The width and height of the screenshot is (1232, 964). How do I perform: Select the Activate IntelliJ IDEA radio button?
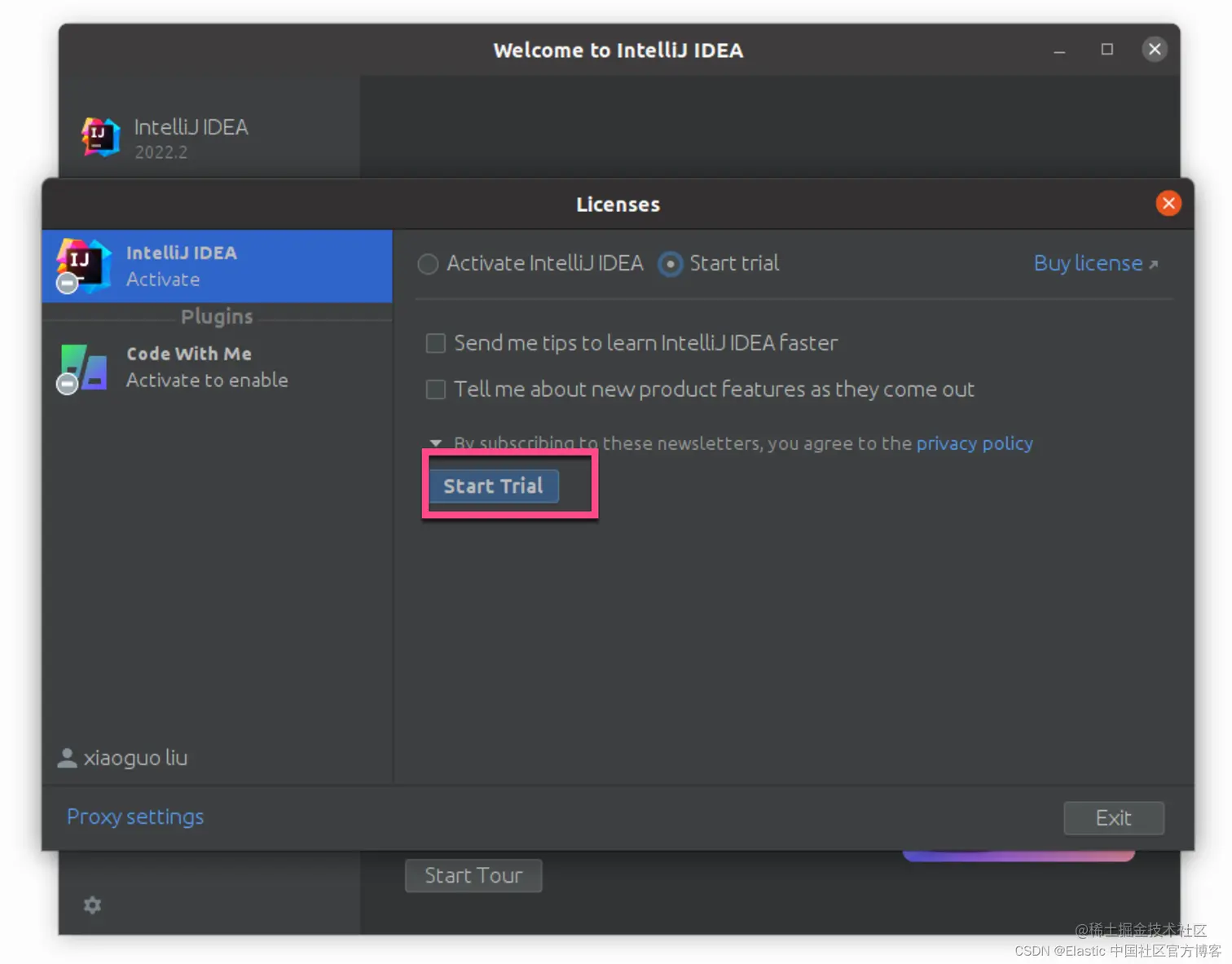click(428, 264)
